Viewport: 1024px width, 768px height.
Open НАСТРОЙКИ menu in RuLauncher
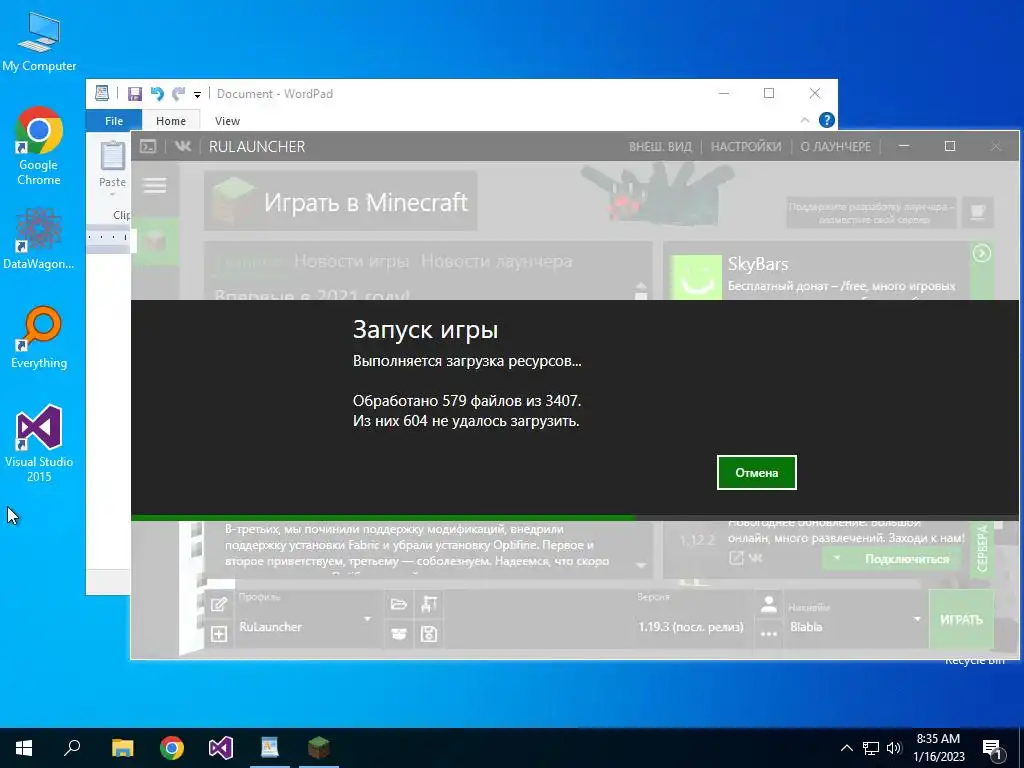746,147
